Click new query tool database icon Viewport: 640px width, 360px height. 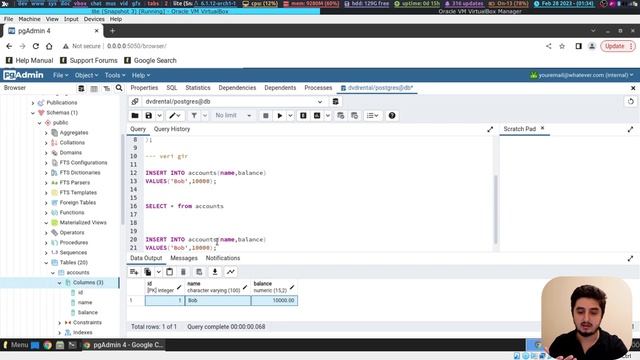coord(336,102)
